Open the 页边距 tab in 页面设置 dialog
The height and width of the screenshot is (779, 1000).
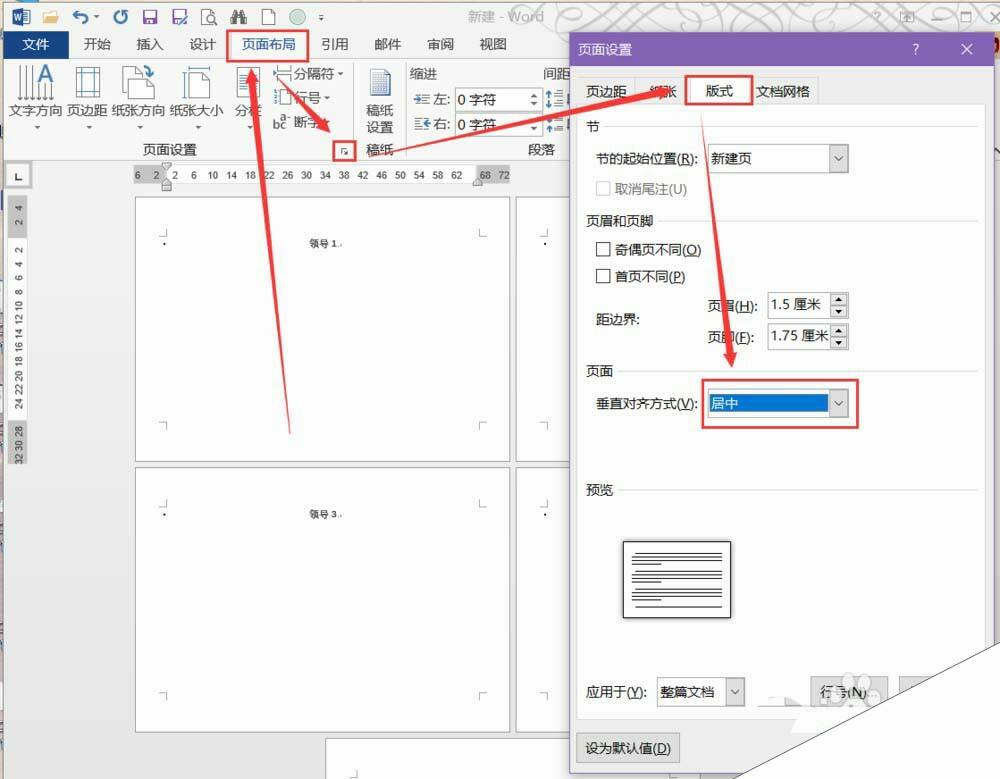point(606,91)
